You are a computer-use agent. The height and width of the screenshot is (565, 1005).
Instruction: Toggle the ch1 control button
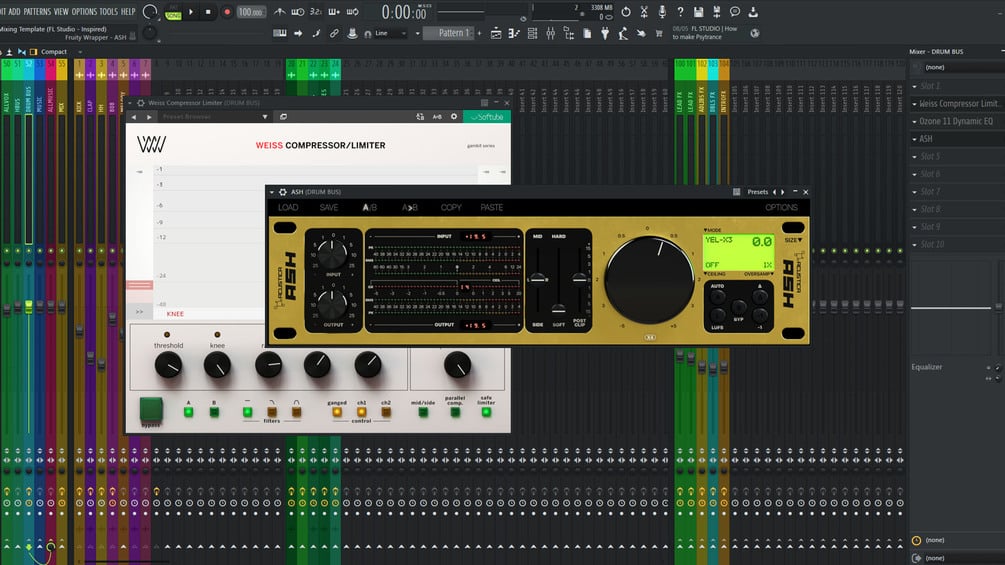(361, 412)
